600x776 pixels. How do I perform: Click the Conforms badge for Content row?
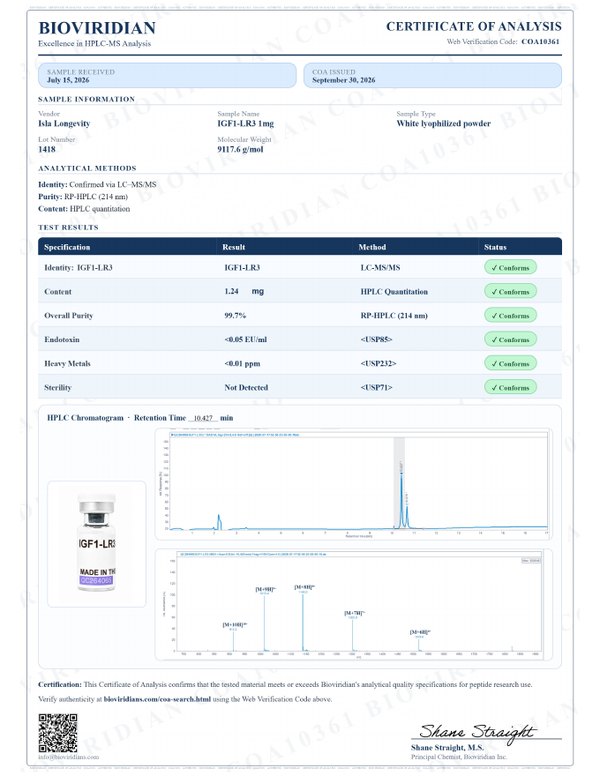(x=510, y=291)
